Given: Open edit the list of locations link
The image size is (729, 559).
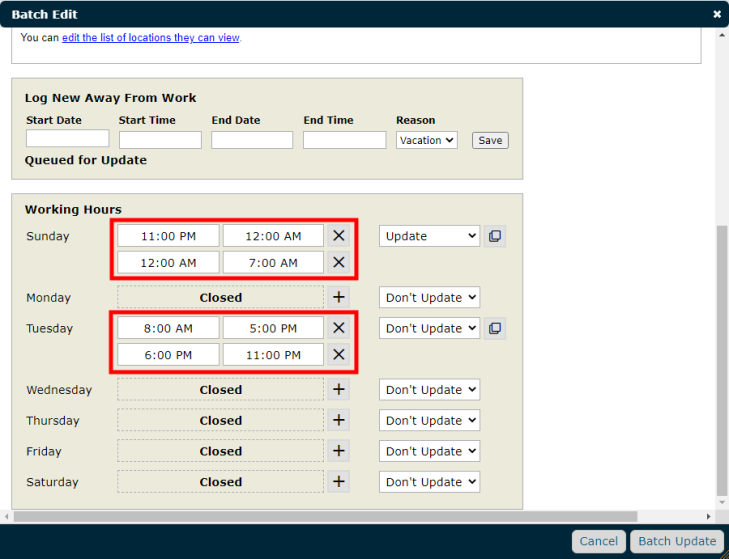Looking at the screenshot, I should click(151, 37).
